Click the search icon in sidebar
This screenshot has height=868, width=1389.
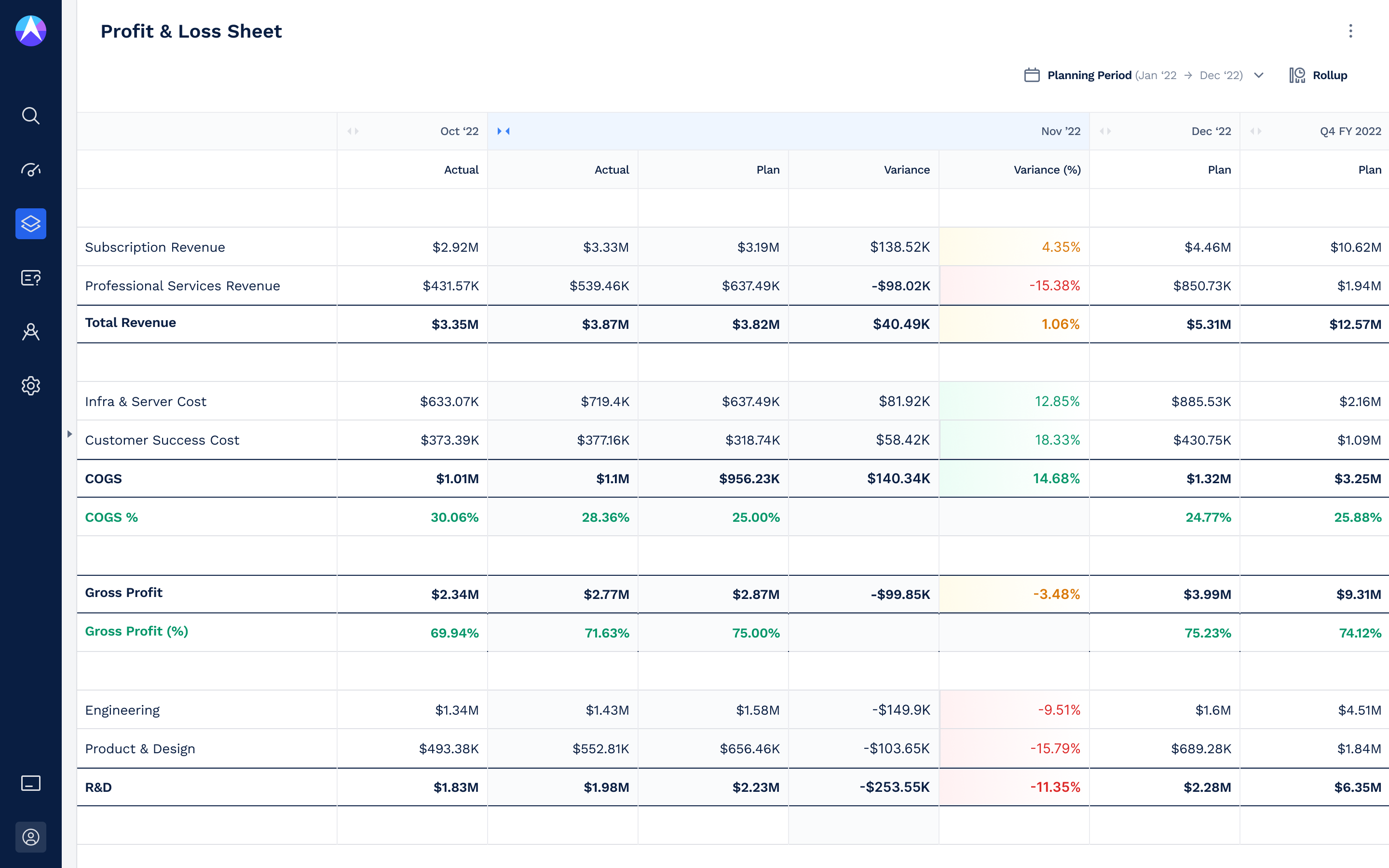click(x=30, y=116)
